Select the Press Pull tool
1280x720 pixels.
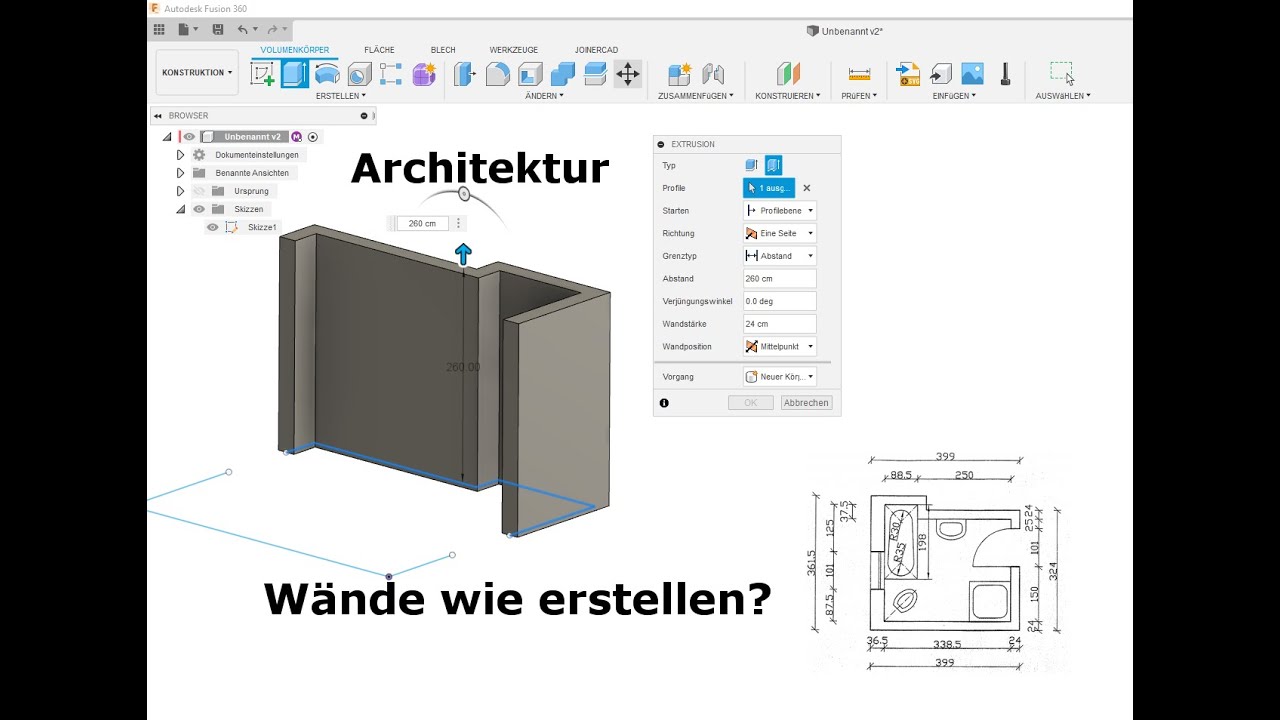pyautogui.click(x=465, y=74)
